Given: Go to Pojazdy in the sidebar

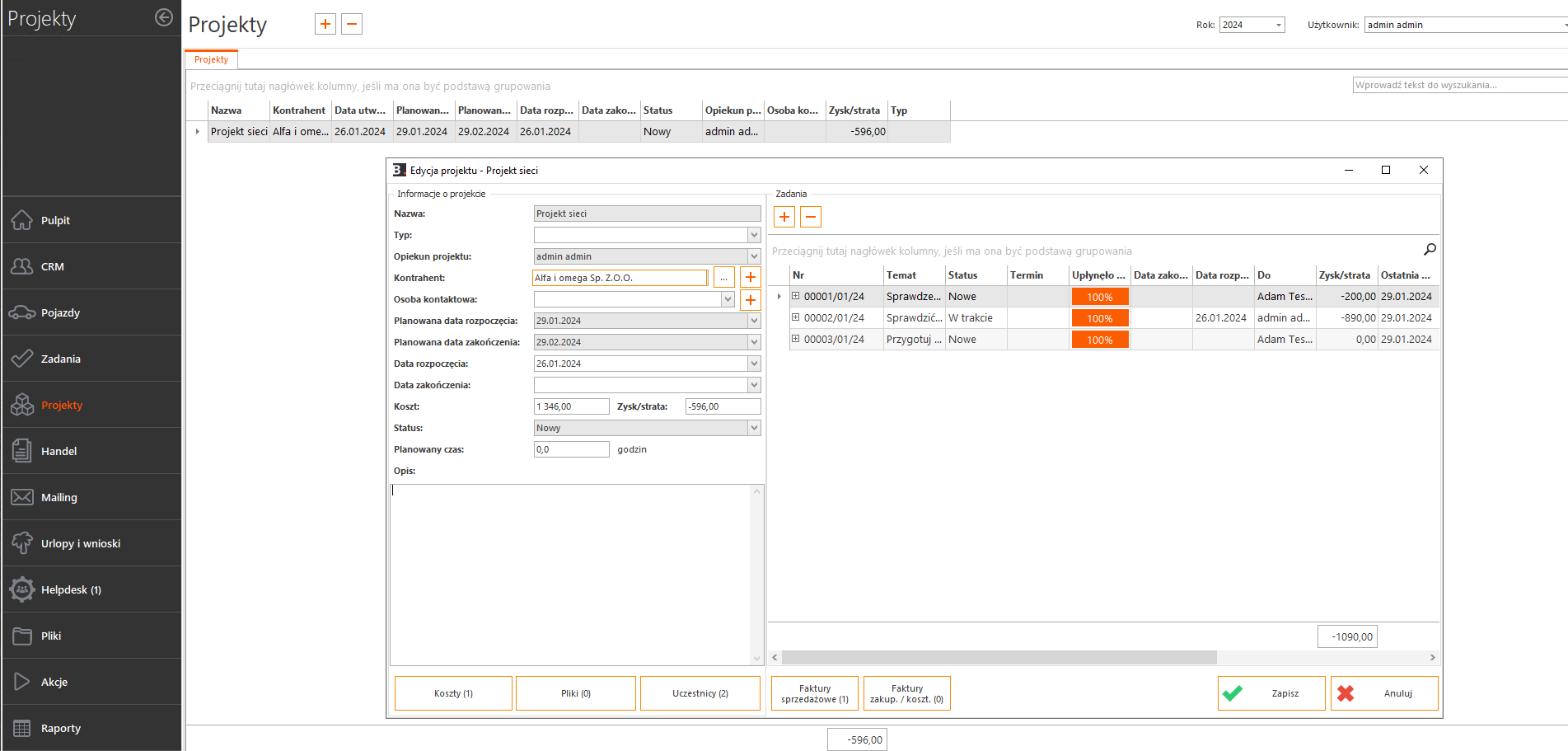Looking at the screenshot, I should (91, 312).
